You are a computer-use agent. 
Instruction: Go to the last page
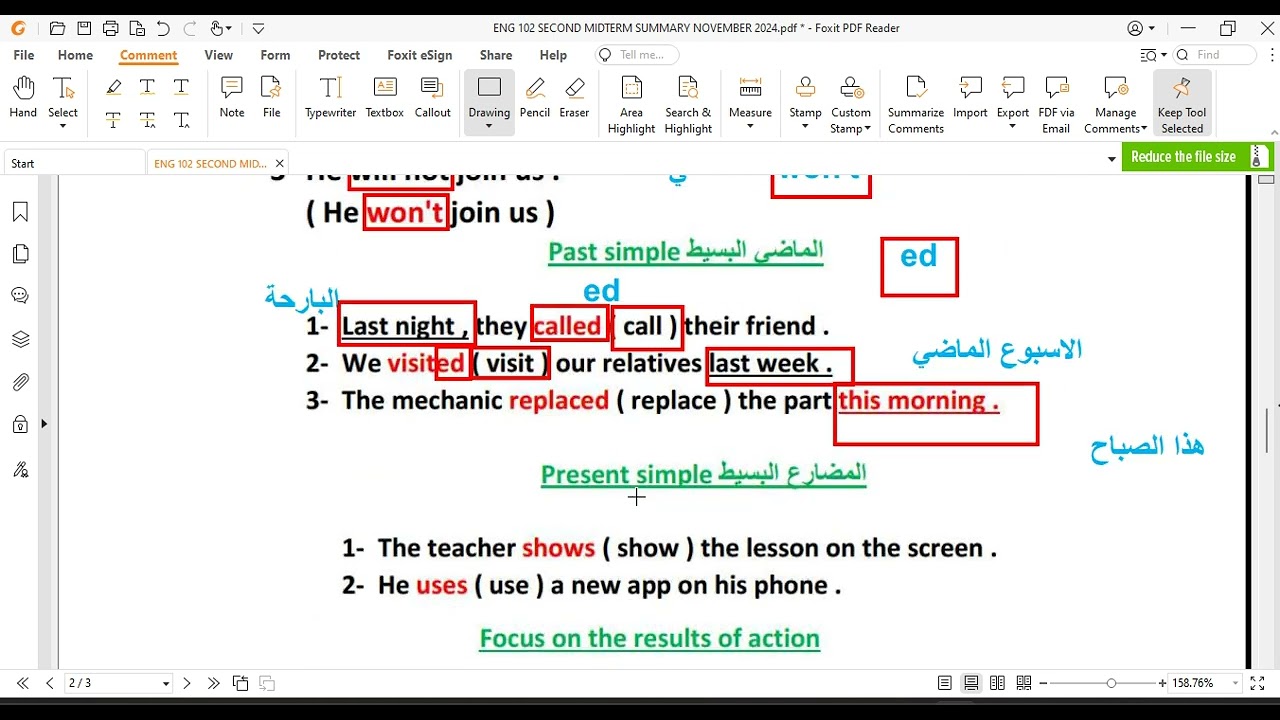[213, 683]
